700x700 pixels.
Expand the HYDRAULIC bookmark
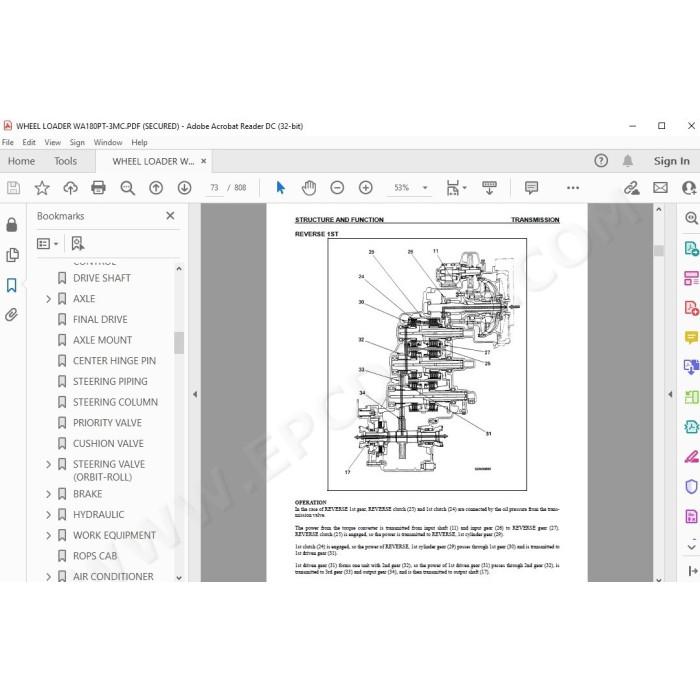tap(48, 515)
